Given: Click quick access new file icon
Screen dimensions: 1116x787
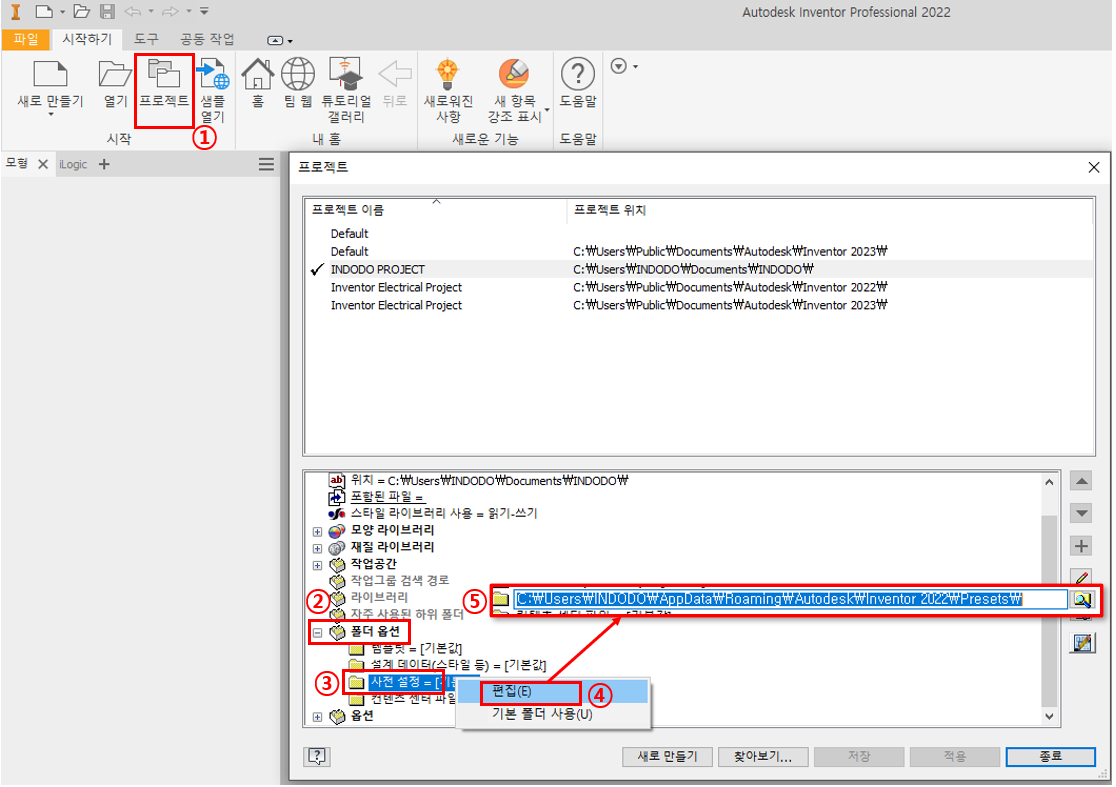Looking at the screenshot, I should 44,11.
